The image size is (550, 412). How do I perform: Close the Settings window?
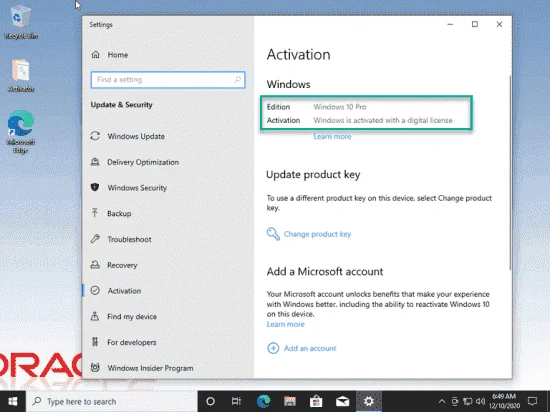[499, 24]
